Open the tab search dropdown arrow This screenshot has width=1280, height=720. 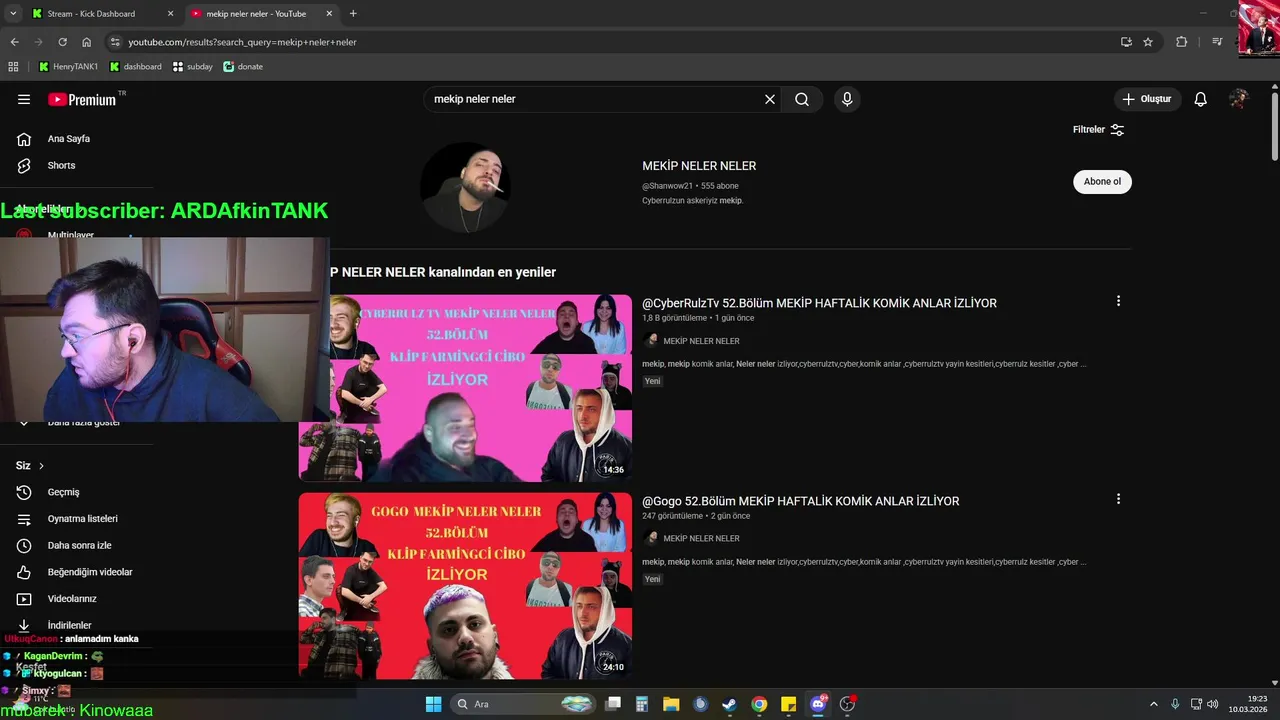click(12, 14)
